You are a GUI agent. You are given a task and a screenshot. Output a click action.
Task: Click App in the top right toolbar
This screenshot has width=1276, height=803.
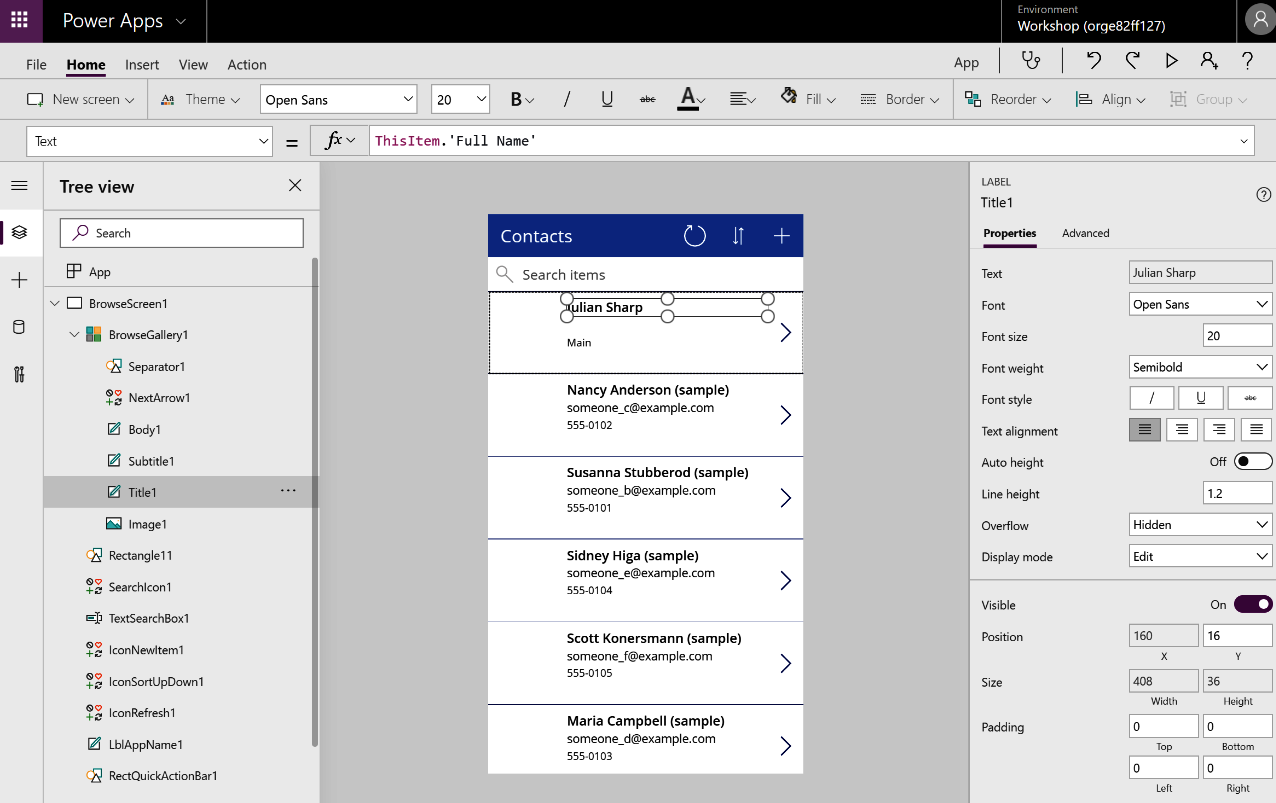(966, 62)
